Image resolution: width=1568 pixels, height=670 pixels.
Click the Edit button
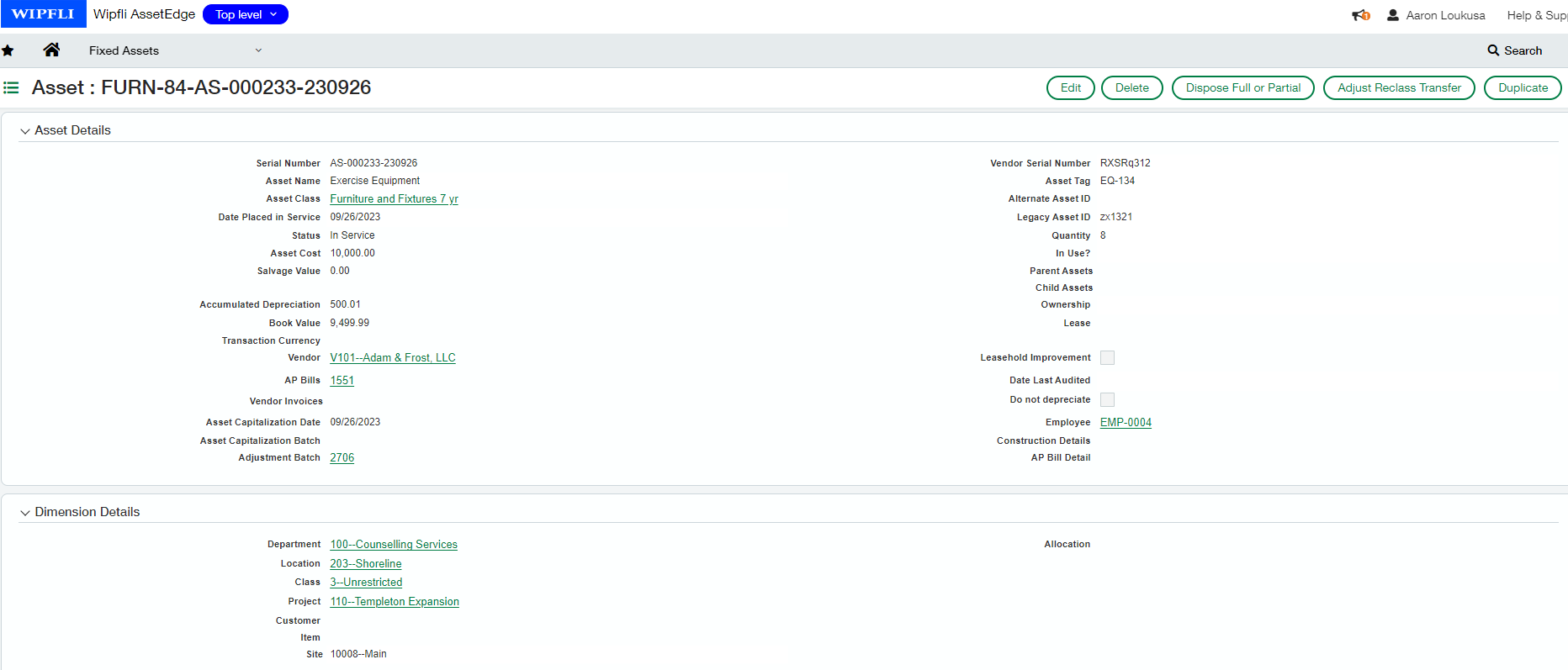click(x=1070, y=87)
